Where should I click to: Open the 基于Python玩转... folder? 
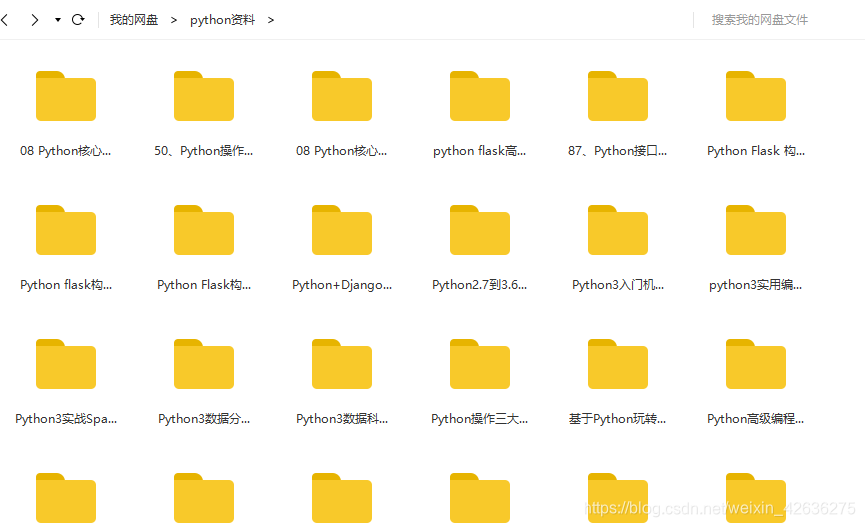coord(617,364)
